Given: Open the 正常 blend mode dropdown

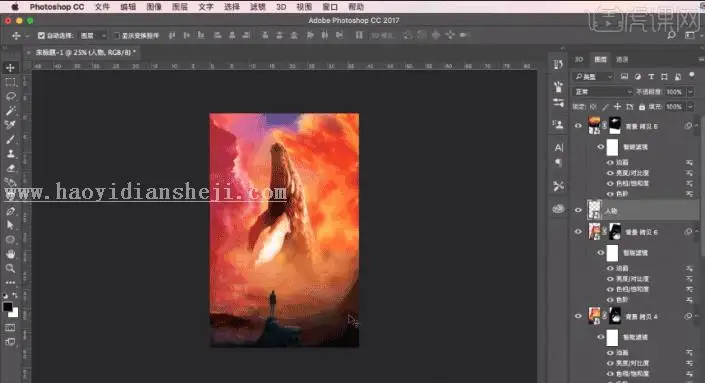Looking at the screenshot, I should click(603, 92).
